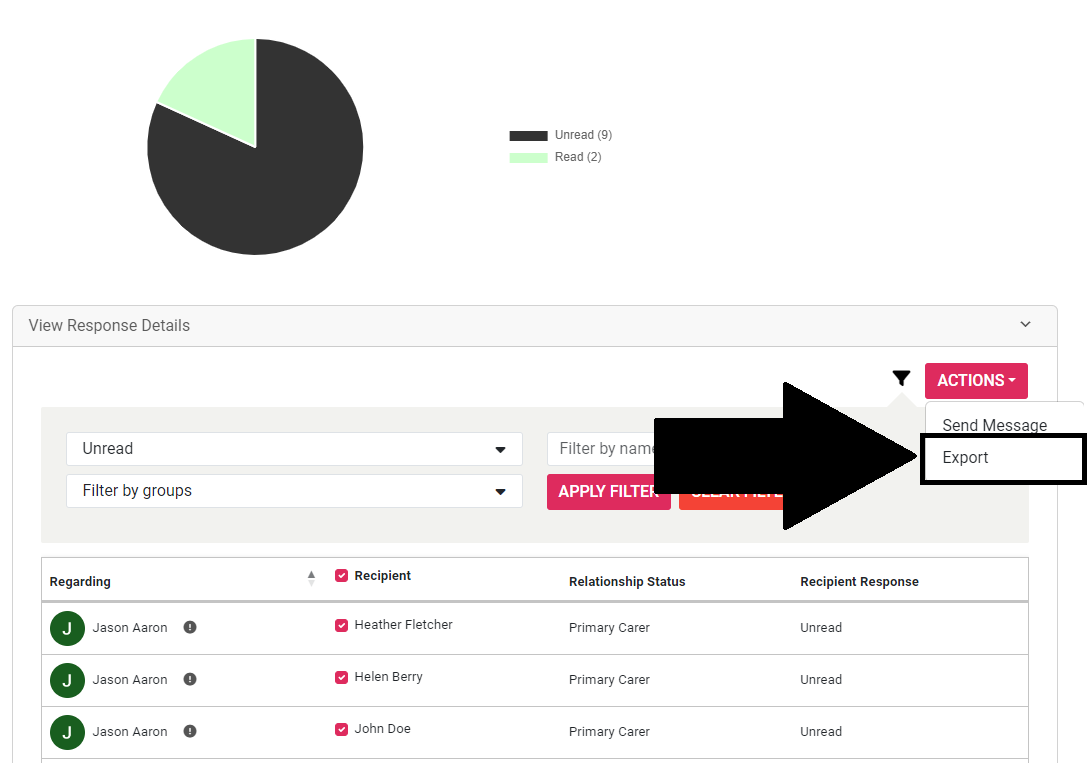Uncheck the Heather Fletcher recipient checkbox
The width and height of the screenshot is (1087, 763).
tap(342, 626)
